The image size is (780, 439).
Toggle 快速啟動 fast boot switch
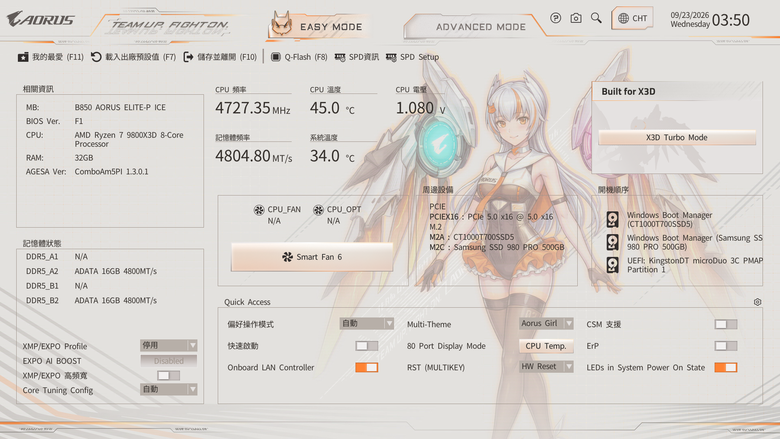[x=367, y=346]
